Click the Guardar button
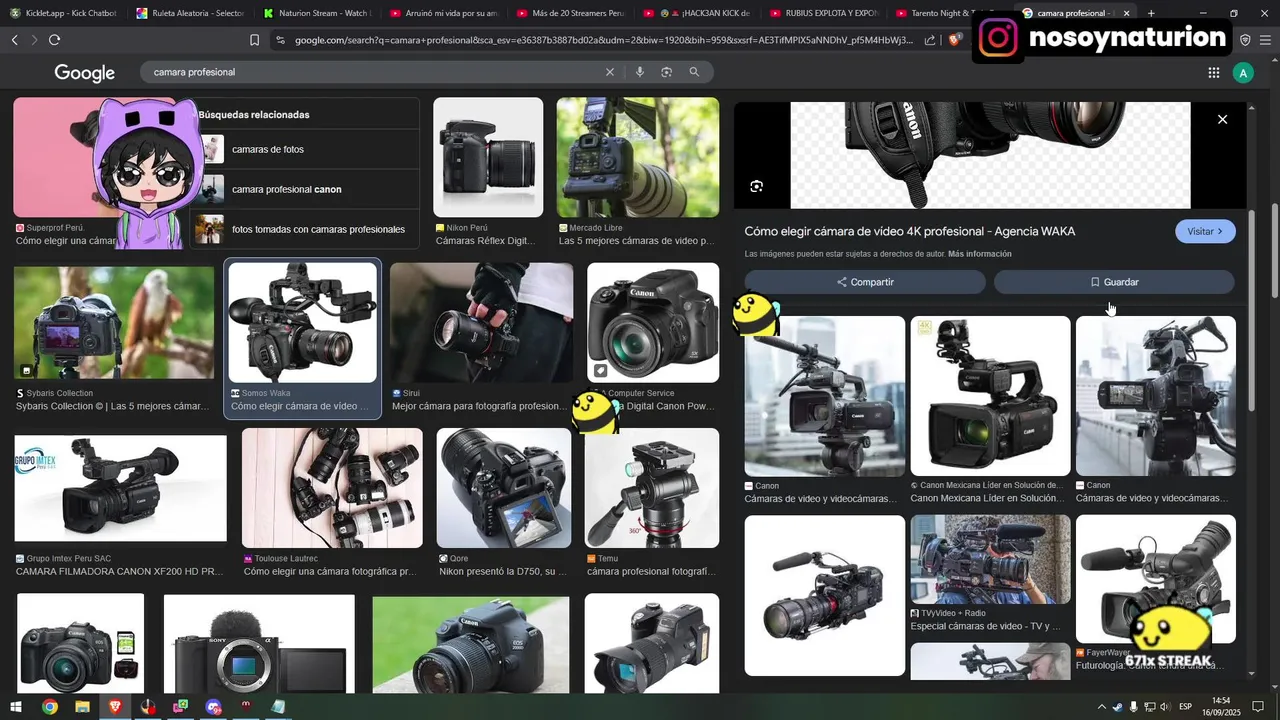This screenshot has width=1280, height=720. 1114,282
